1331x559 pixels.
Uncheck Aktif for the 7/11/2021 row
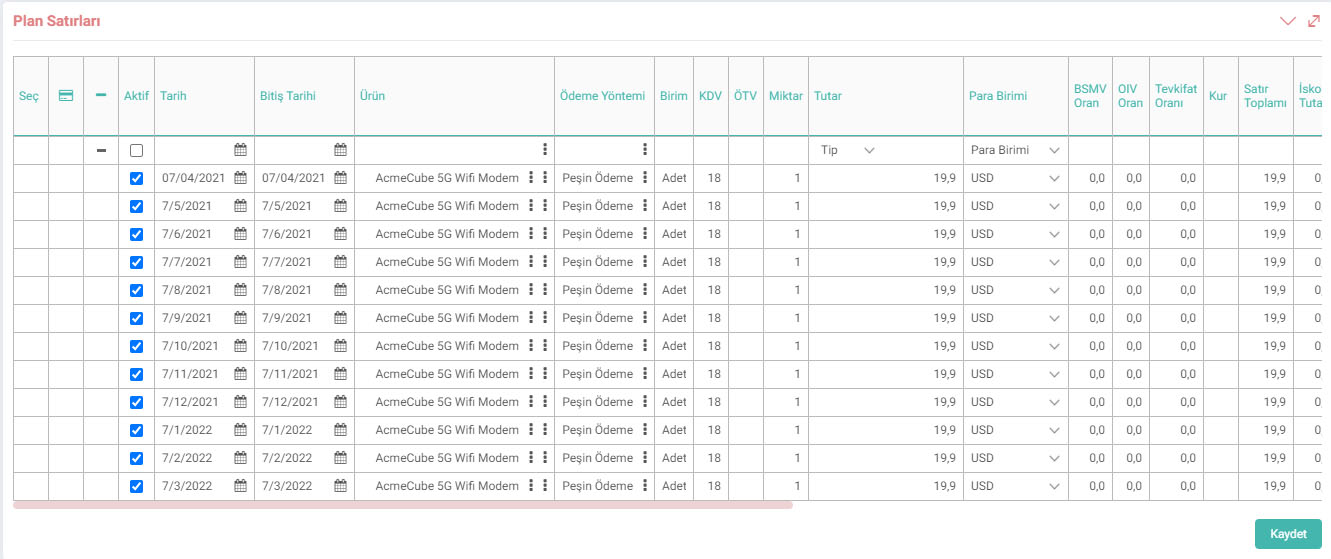click(136, 374)
